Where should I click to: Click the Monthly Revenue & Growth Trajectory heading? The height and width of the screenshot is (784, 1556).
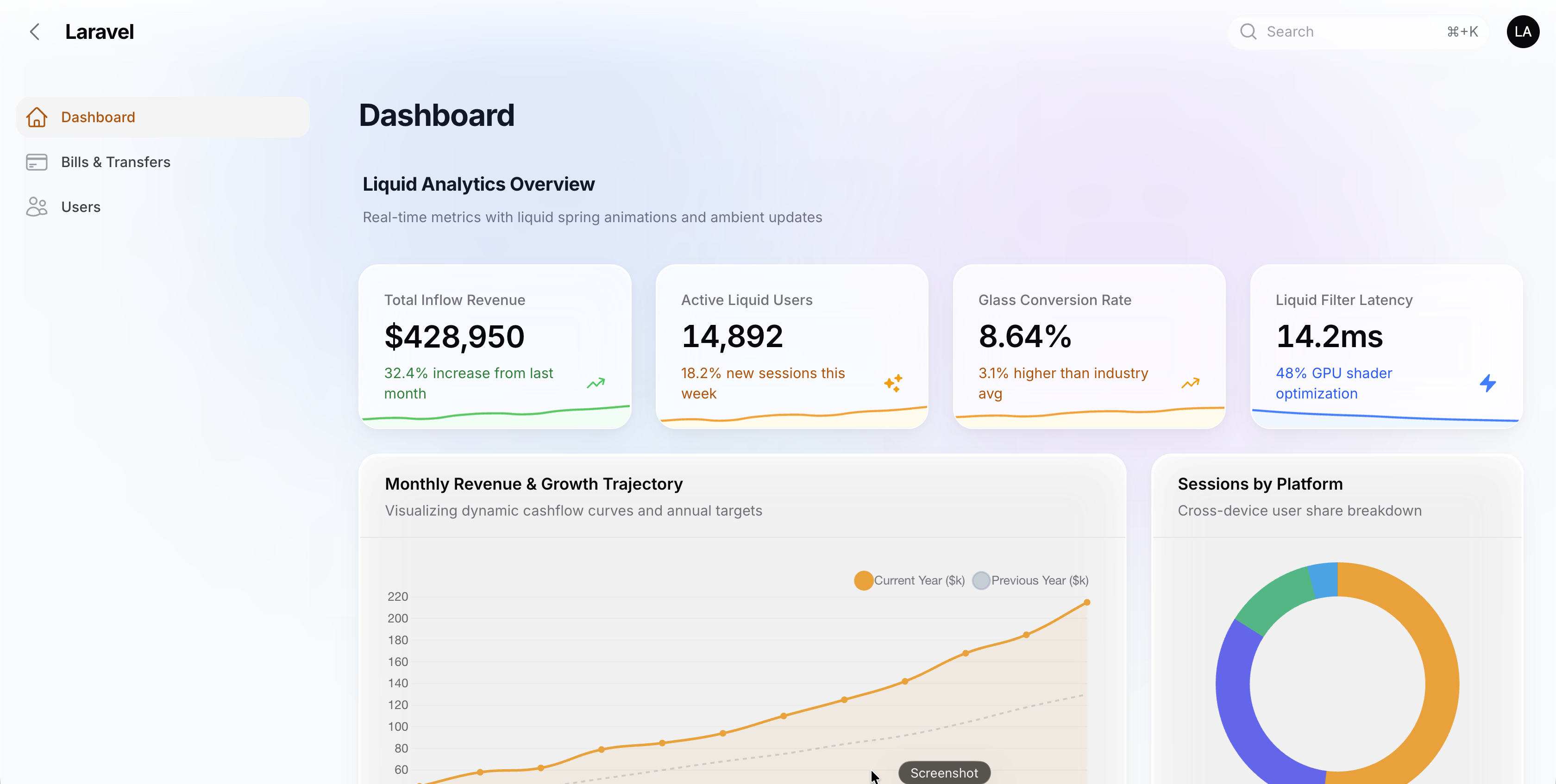[534, 484]
